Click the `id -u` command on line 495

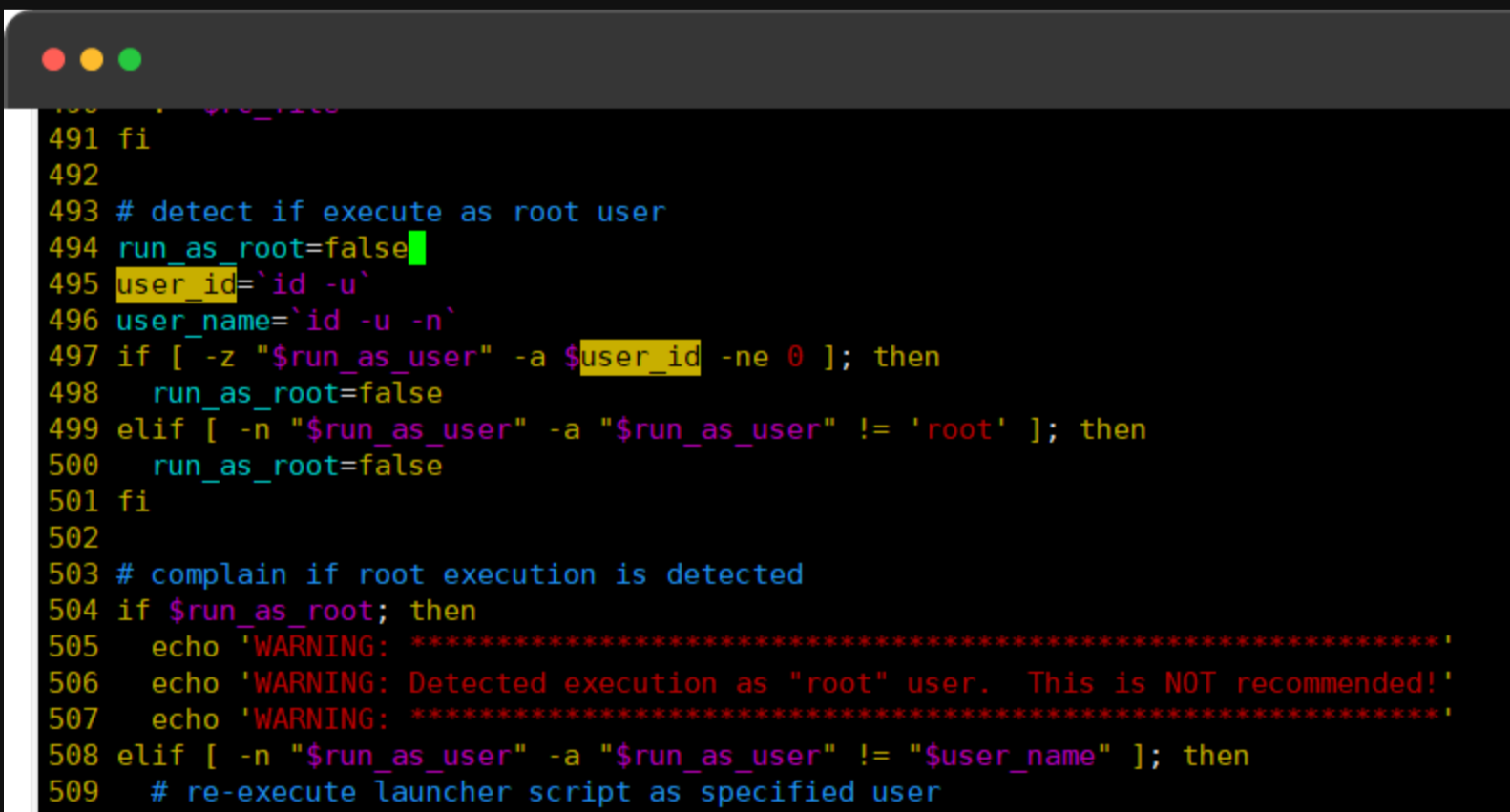313,284
